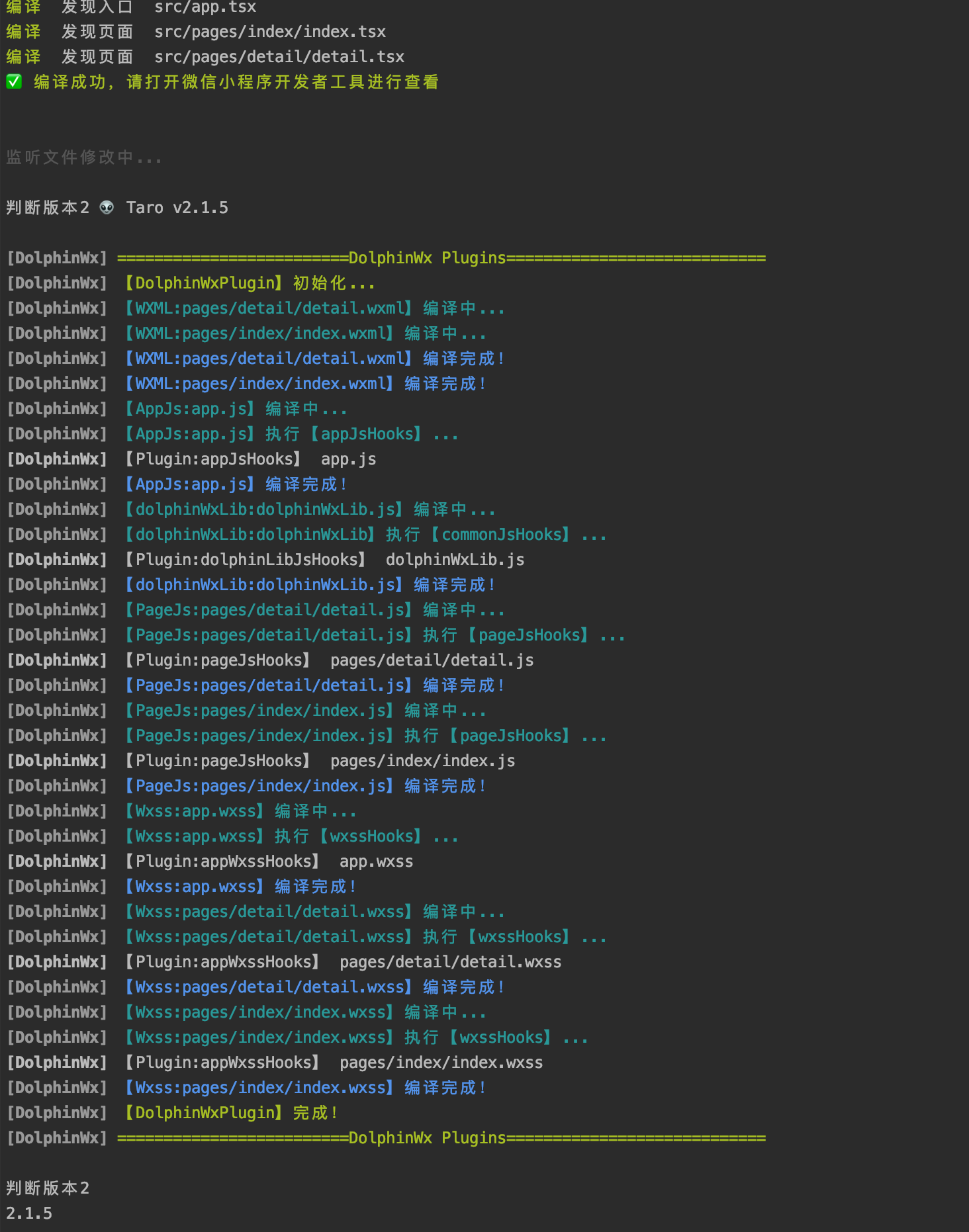
Task: Click Wxss index.wxss 执行 wxssHooks line
Action: click(x=298, y=1037)
